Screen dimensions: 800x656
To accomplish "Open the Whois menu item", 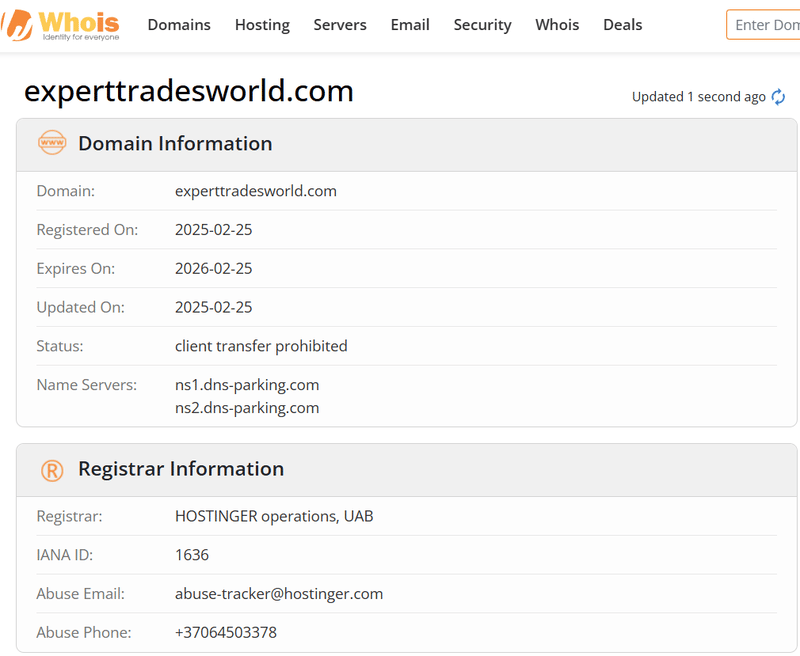I will [557, 25].
